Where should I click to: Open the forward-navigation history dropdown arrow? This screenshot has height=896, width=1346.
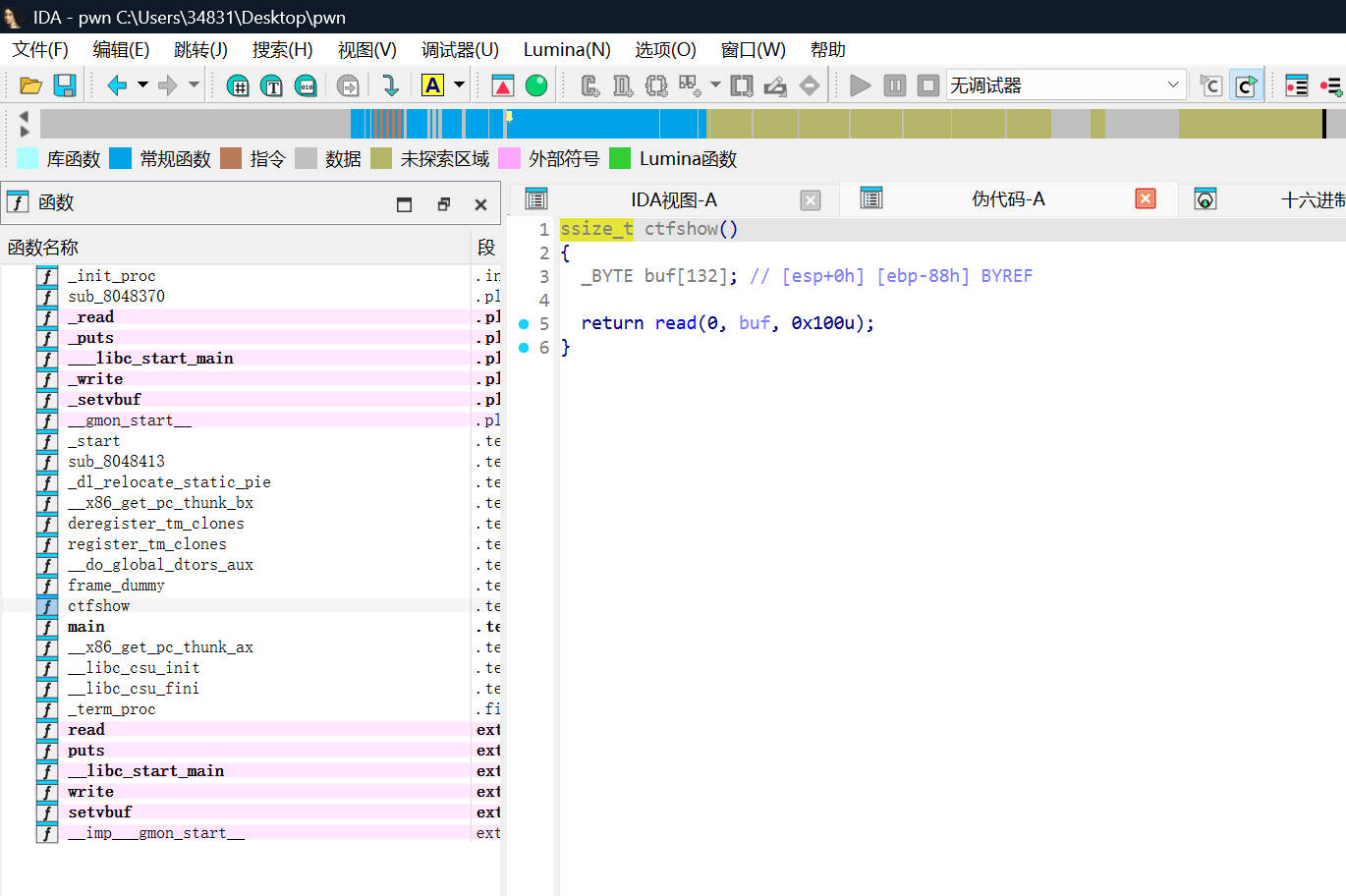pos(194,85)
